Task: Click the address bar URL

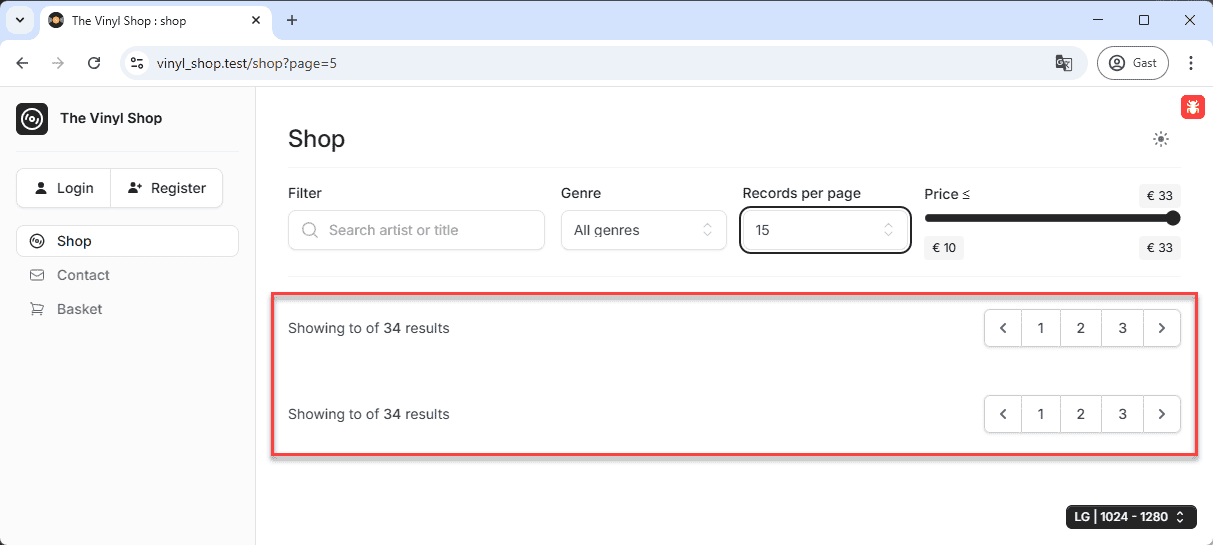Action: click(247, 63)
